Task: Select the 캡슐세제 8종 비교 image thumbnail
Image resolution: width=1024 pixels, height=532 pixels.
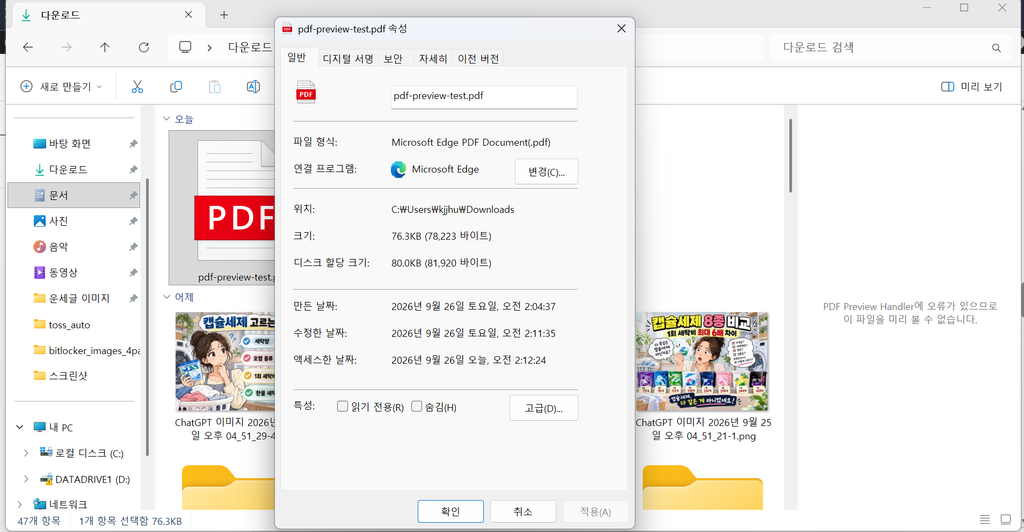Action: 702,362
